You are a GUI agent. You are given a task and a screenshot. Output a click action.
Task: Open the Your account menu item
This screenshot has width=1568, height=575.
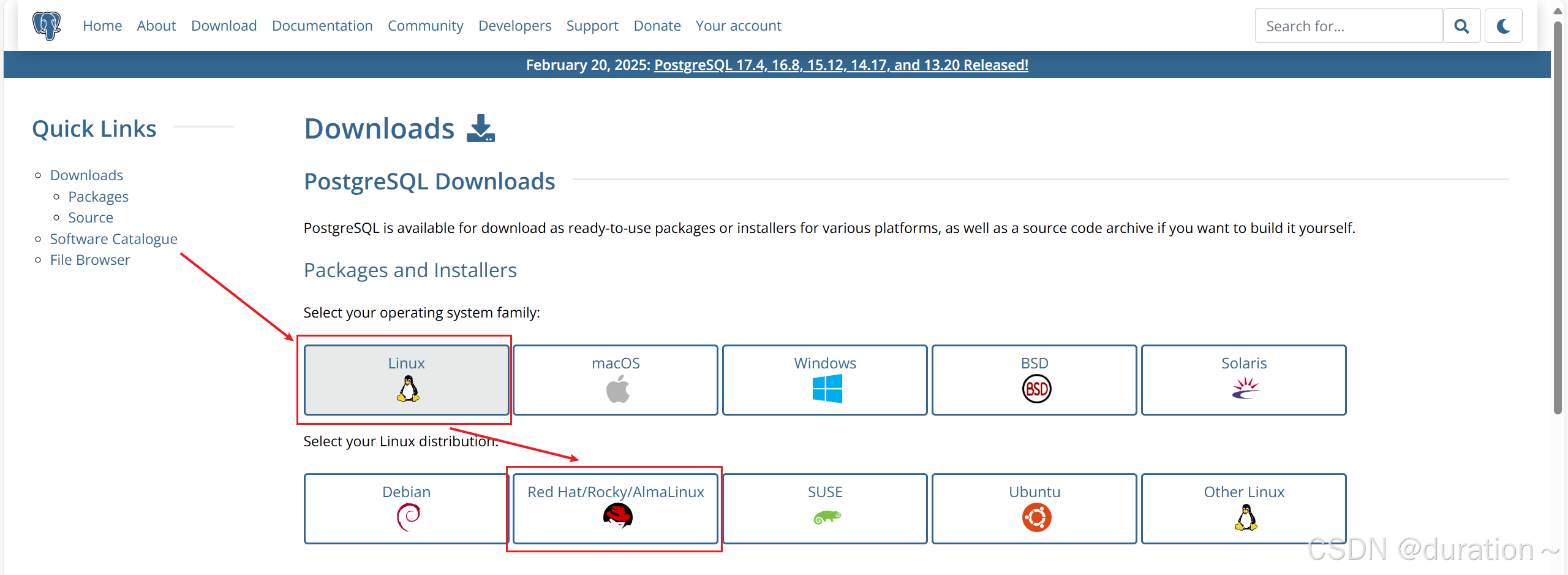click(x=738, y=26)
